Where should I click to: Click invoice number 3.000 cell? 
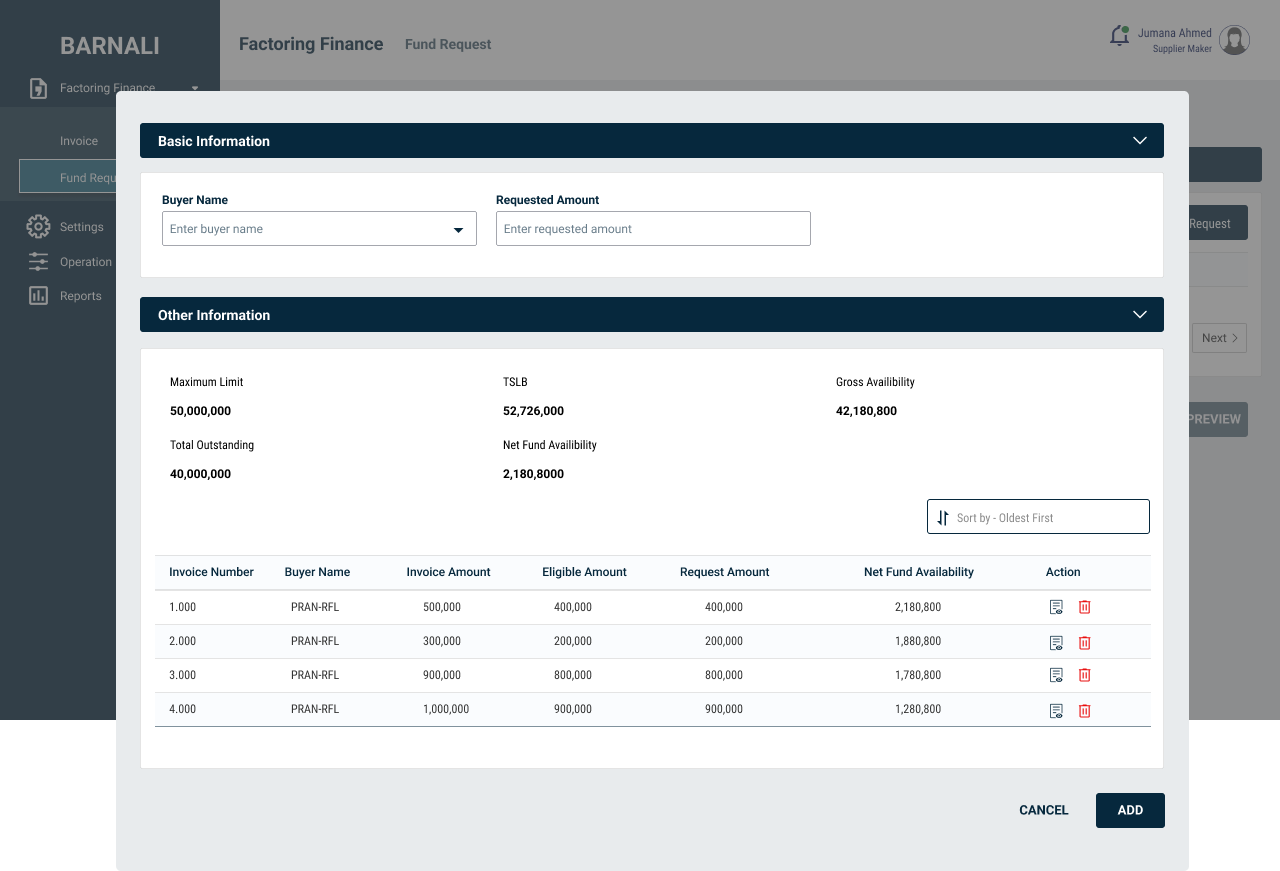pyautogui.click(x=183, y=675)
